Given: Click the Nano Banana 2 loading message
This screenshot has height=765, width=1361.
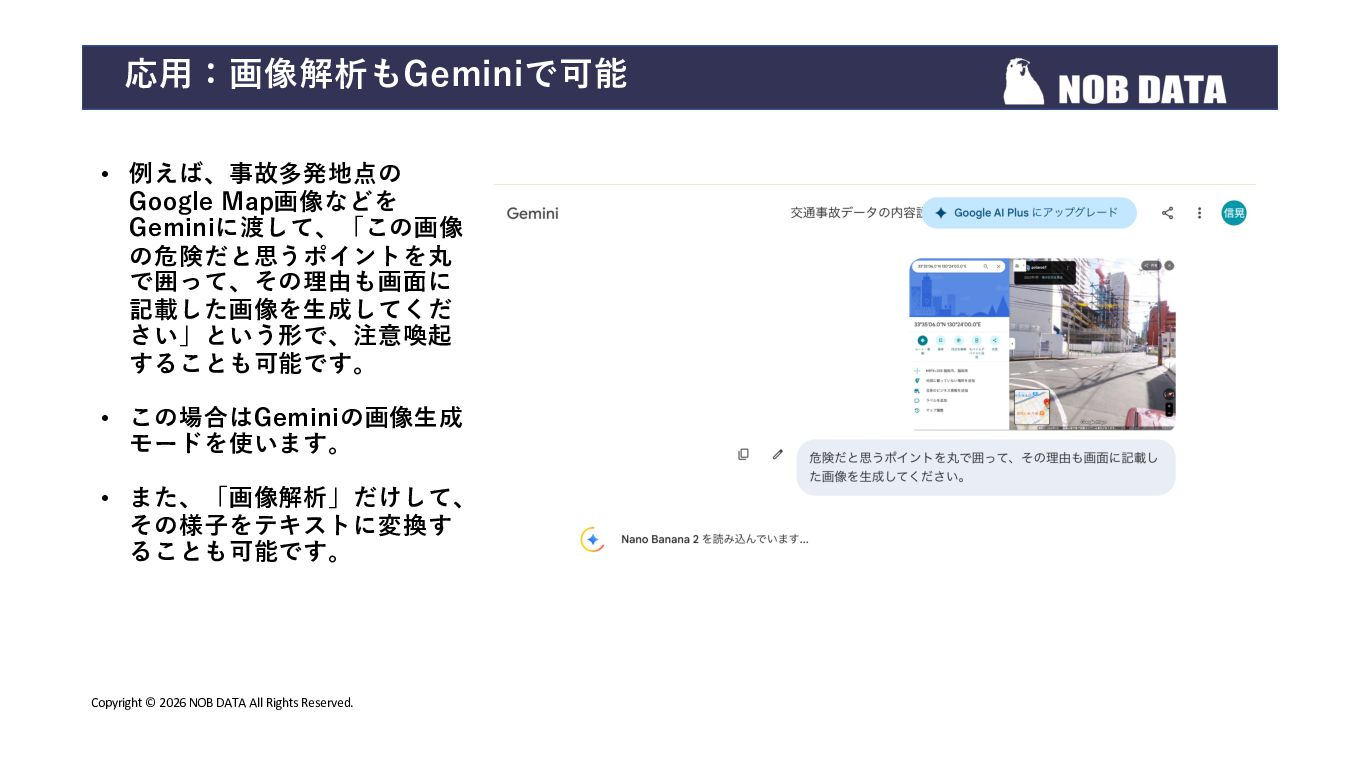Looking at the screenshot, I should [x=714, y=539].
